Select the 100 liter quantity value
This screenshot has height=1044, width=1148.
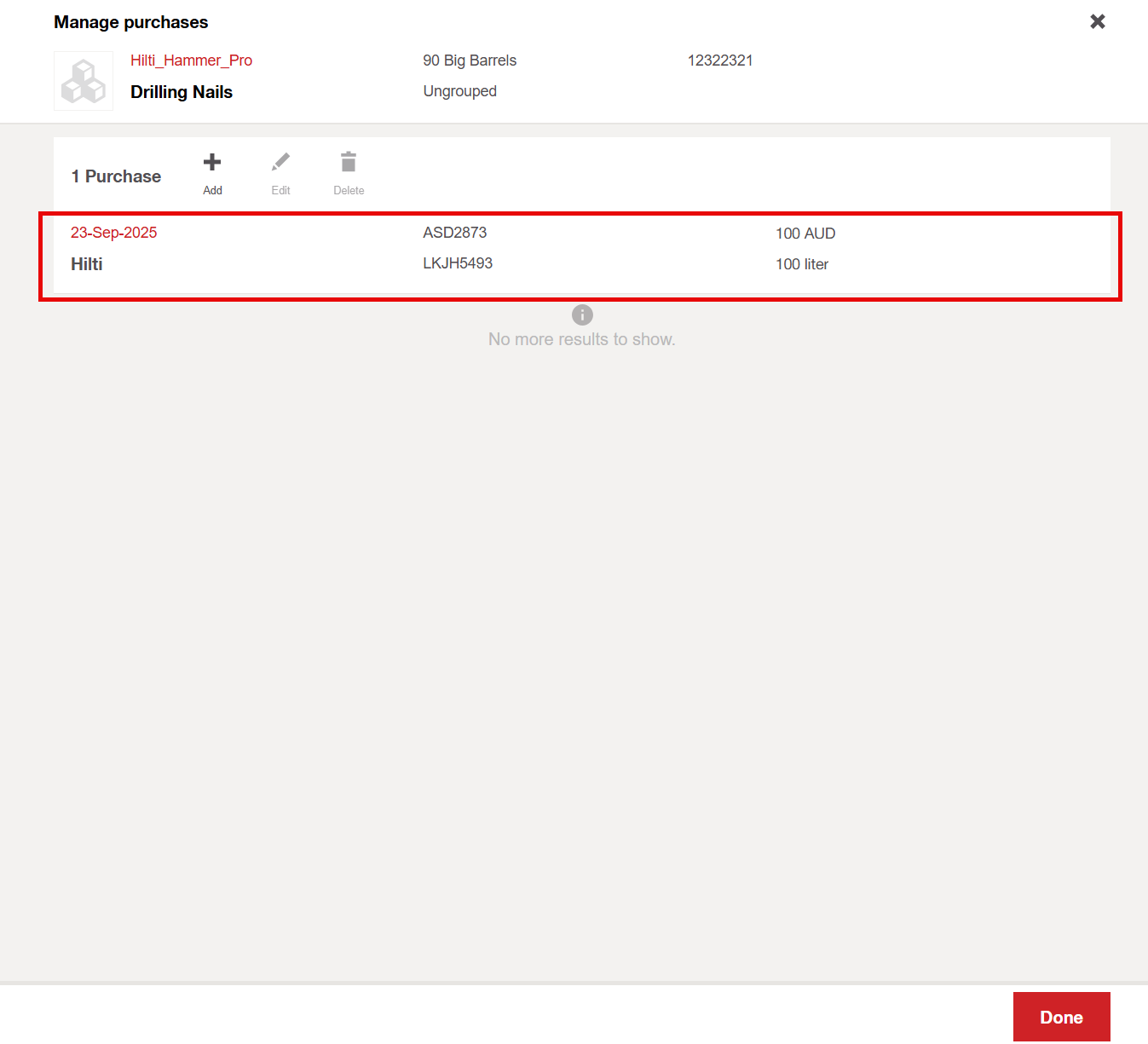tap(801, 264)
